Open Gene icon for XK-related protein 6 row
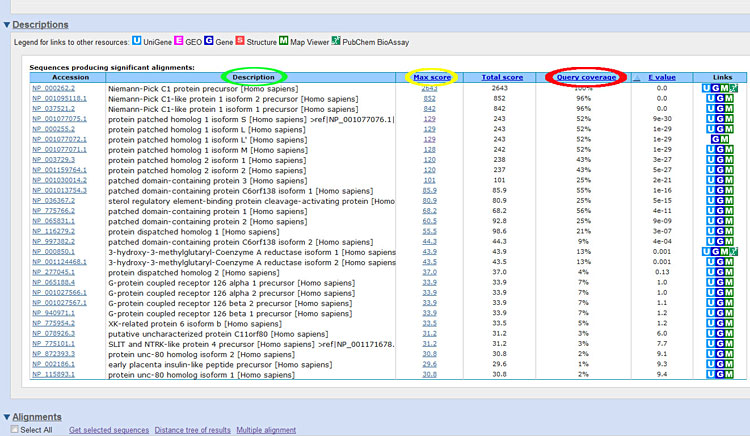The image size is (750, 436). (x=720, y=323)
